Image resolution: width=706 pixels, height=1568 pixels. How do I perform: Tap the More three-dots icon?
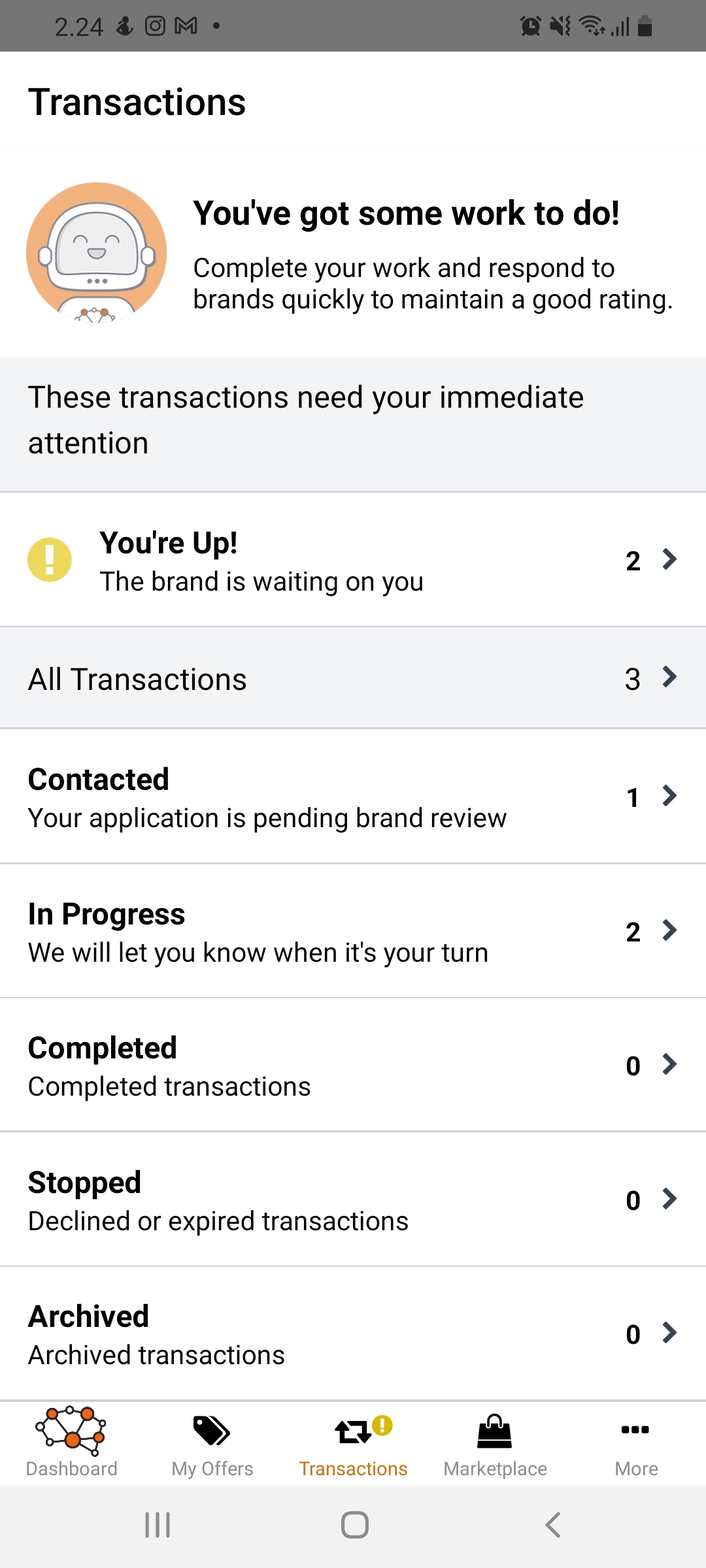(x=635, y=1429)
